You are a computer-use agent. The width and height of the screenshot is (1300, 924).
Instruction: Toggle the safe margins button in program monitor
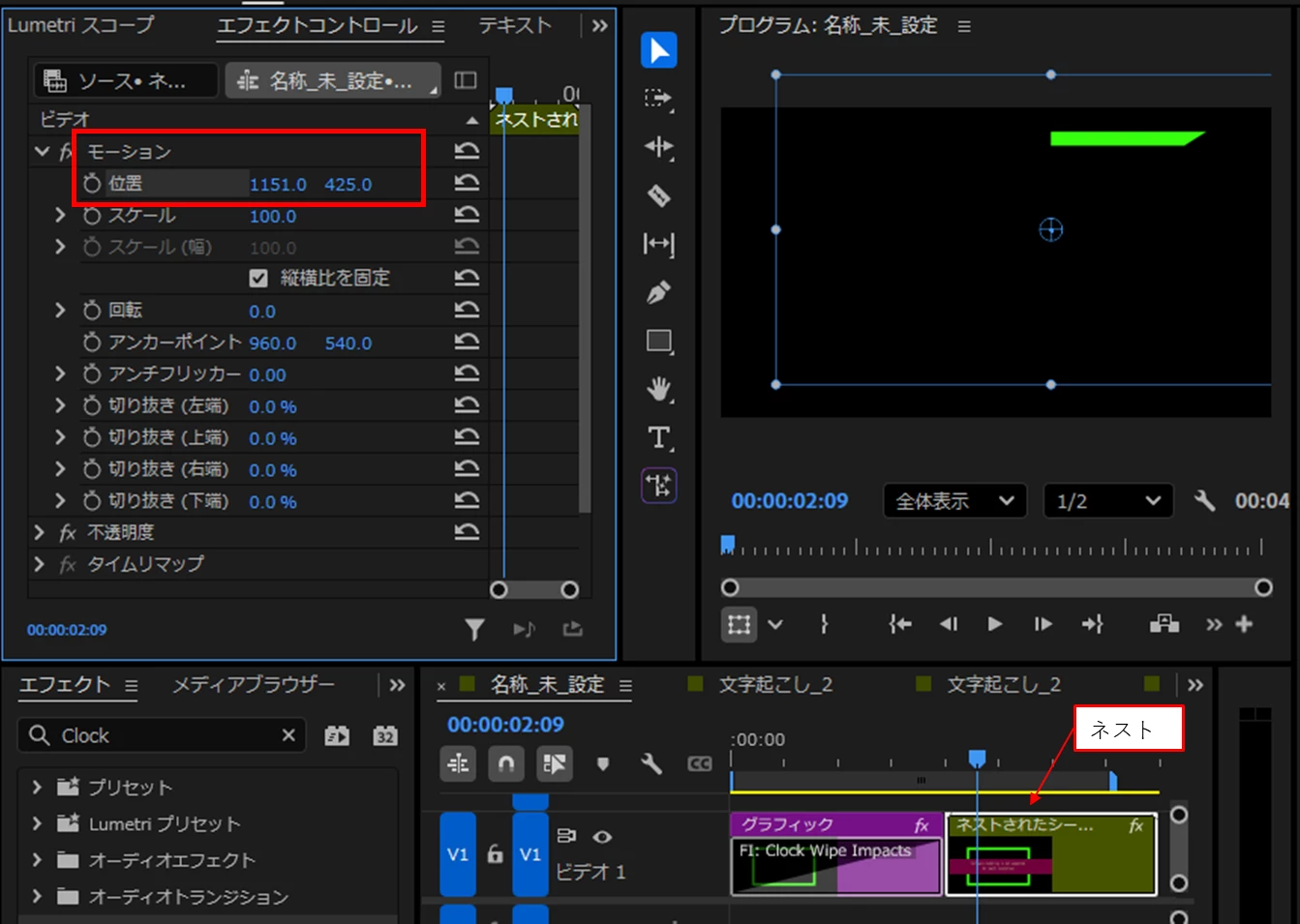point(739,624)
